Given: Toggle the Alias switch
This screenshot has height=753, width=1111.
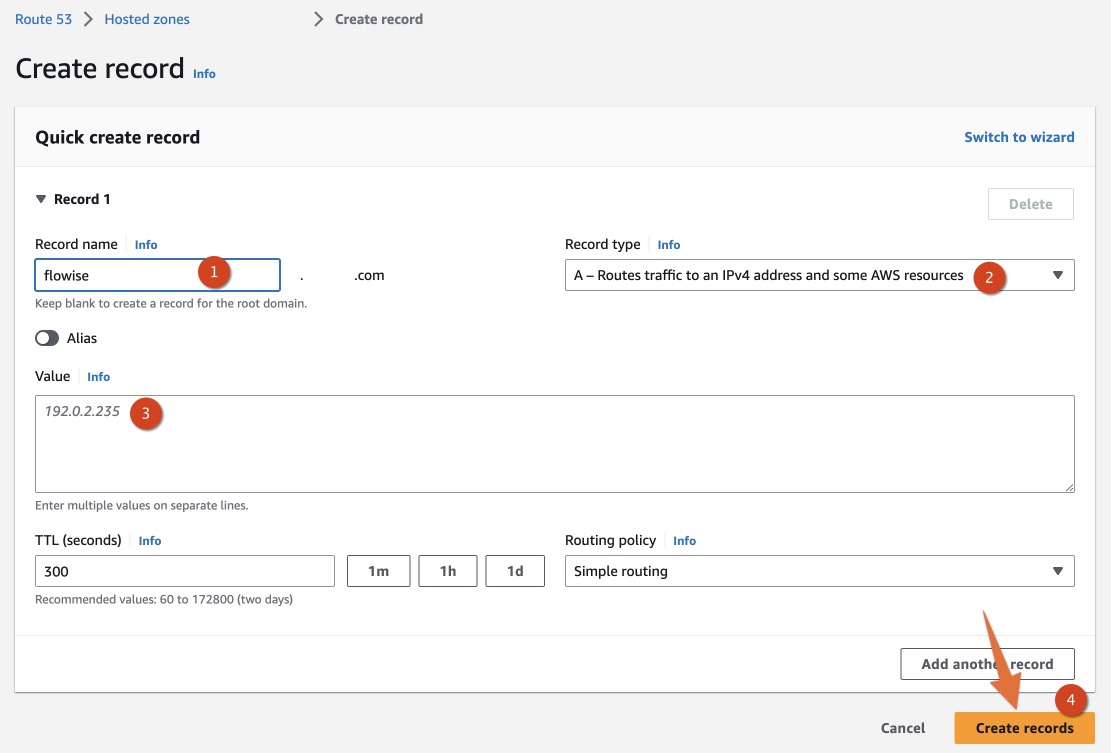Looking at the screenshot, I should (47, 338).
